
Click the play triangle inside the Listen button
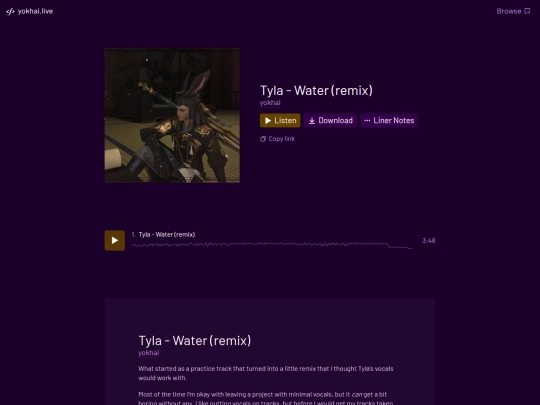(268, 121)
